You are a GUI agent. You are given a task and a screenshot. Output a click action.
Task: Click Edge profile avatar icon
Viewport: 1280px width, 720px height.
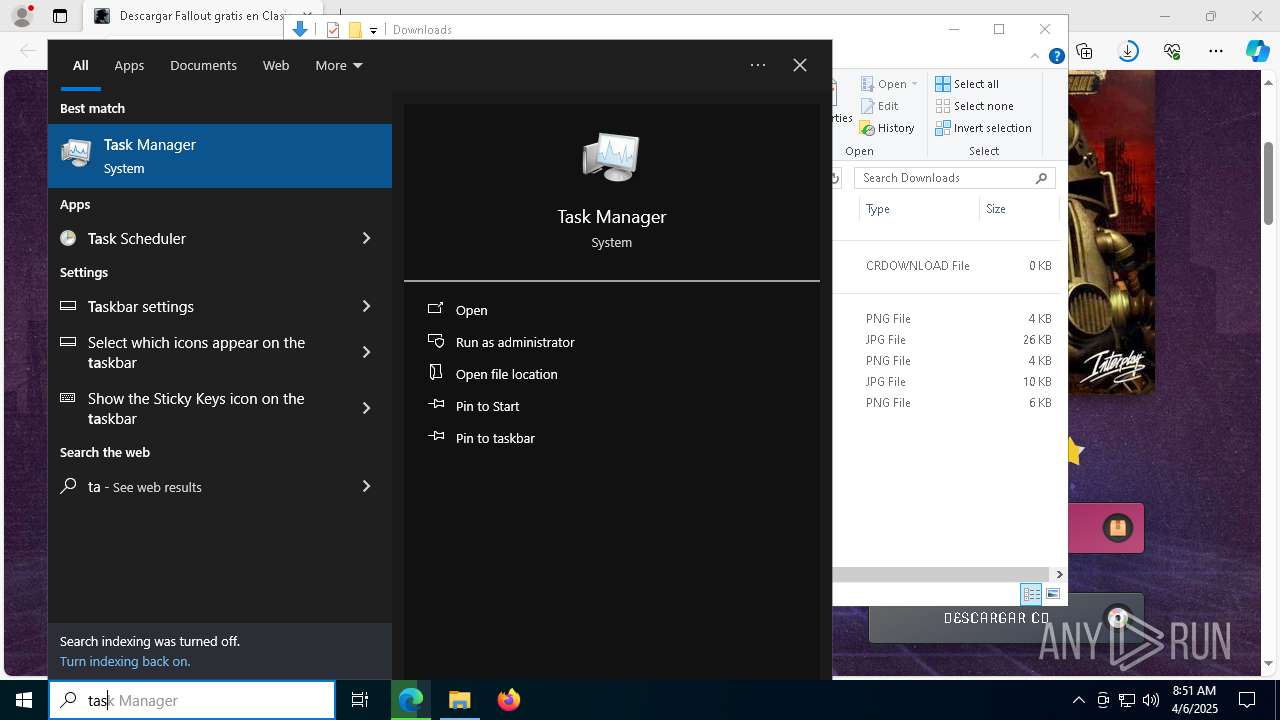pos(21,16)
